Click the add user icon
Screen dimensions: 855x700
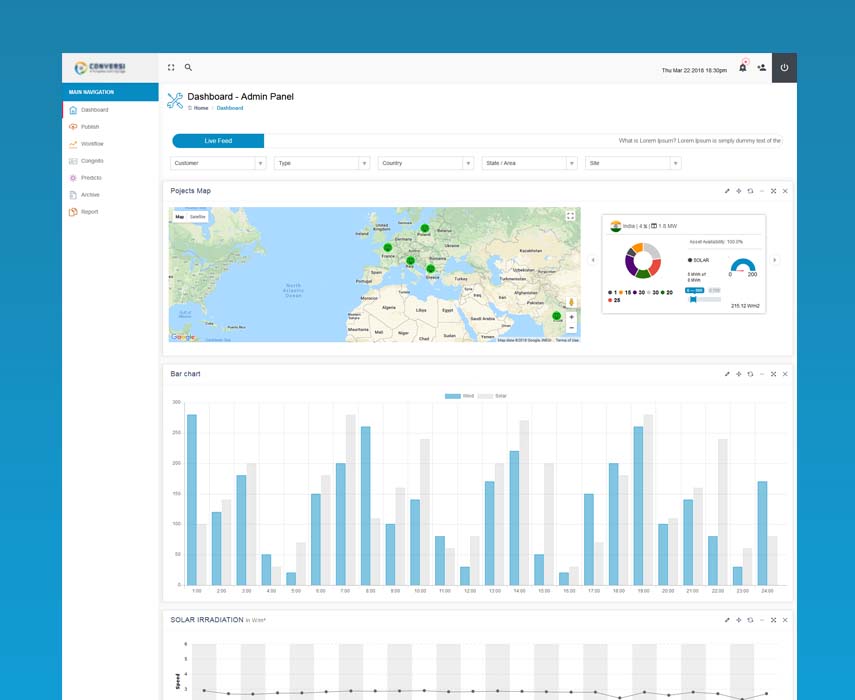coord(761,68)
